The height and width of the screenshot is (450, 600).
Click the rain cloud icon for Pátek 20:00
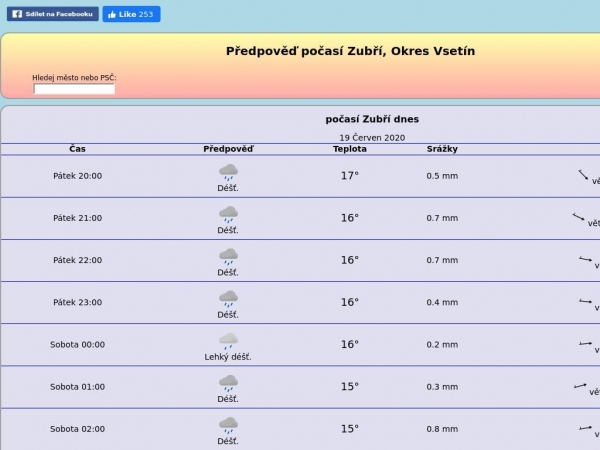tap(228, 172)
